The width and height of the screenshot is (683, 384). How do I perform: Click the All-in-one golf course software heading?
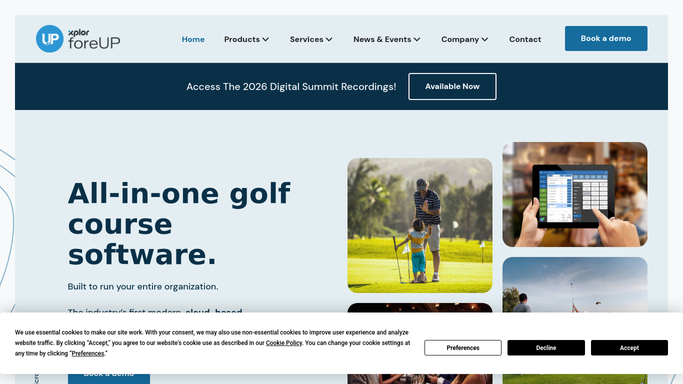[x=179, y=224]
